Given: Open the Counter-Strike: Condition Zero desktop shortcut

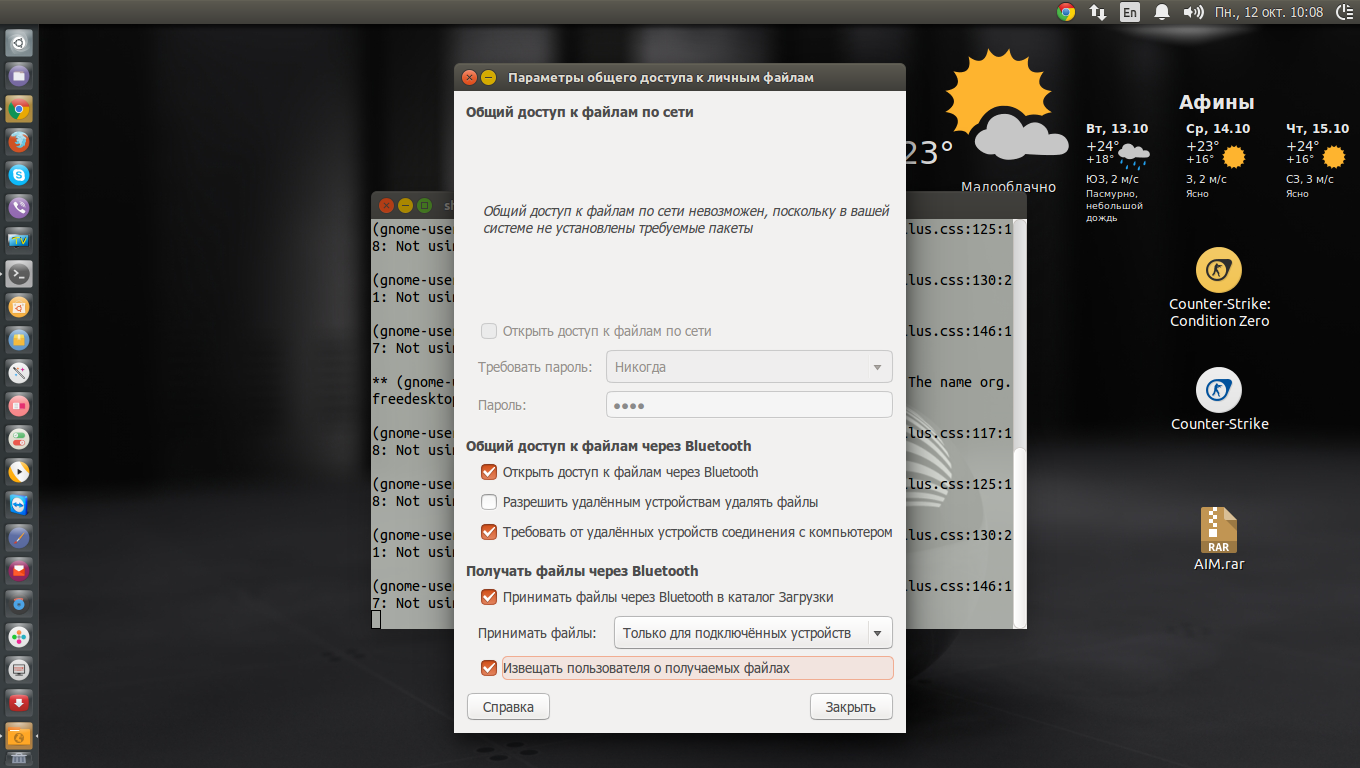Looking at the screenshot, I should tap(1219, 271).
